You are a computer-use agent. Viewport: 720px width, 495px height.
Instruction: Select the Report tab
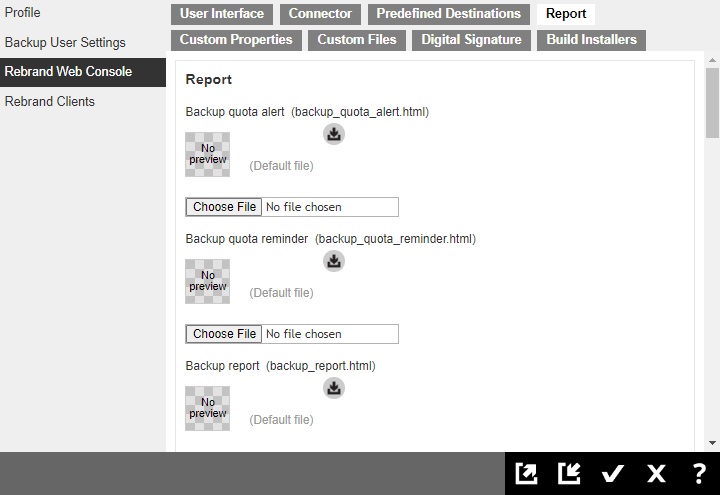coord(566,14)
